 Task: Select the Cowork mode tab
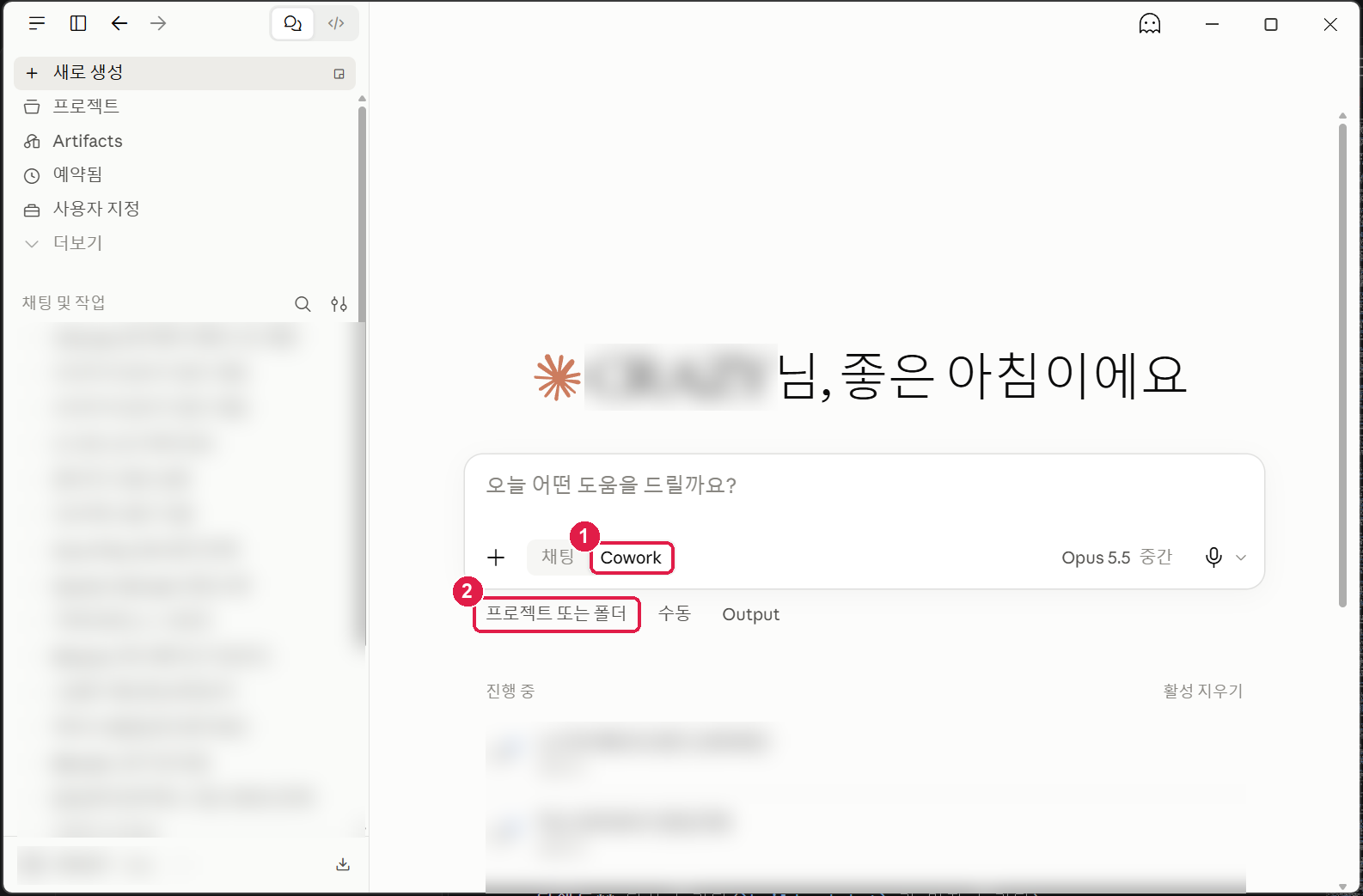631,558
